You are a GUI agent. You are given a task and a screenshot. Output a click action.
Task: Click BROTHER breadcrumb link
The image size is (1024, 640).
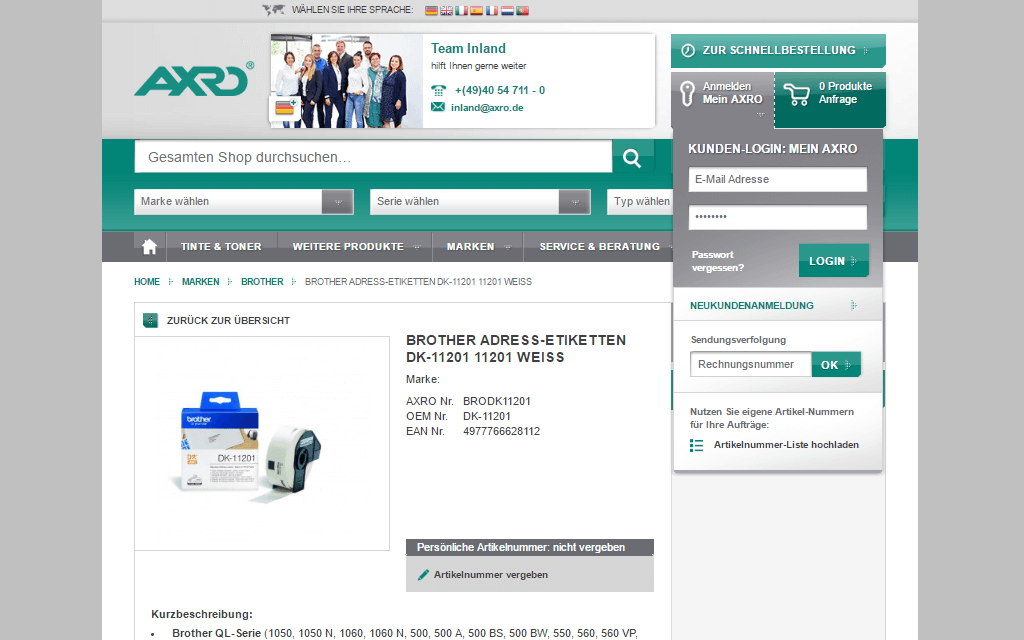(262, 282)
